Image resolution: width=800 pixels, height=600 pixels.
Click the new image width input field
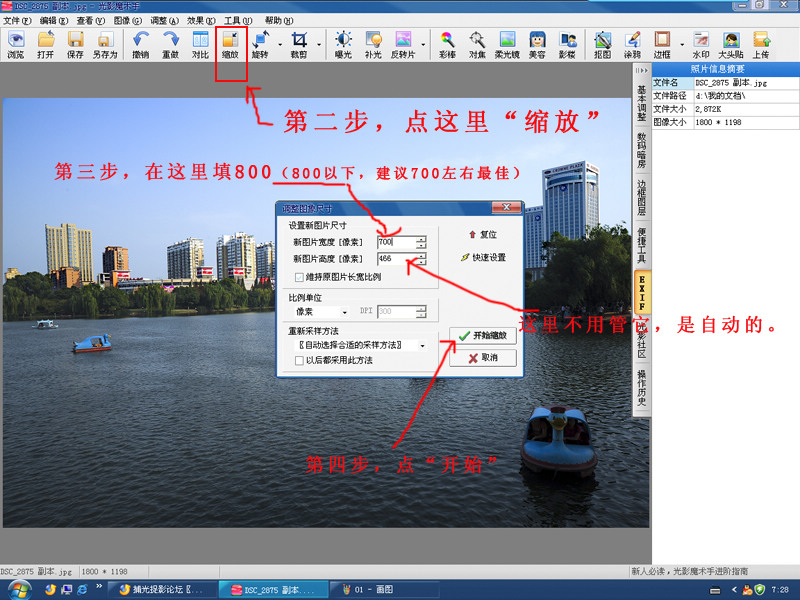[395, 242]
